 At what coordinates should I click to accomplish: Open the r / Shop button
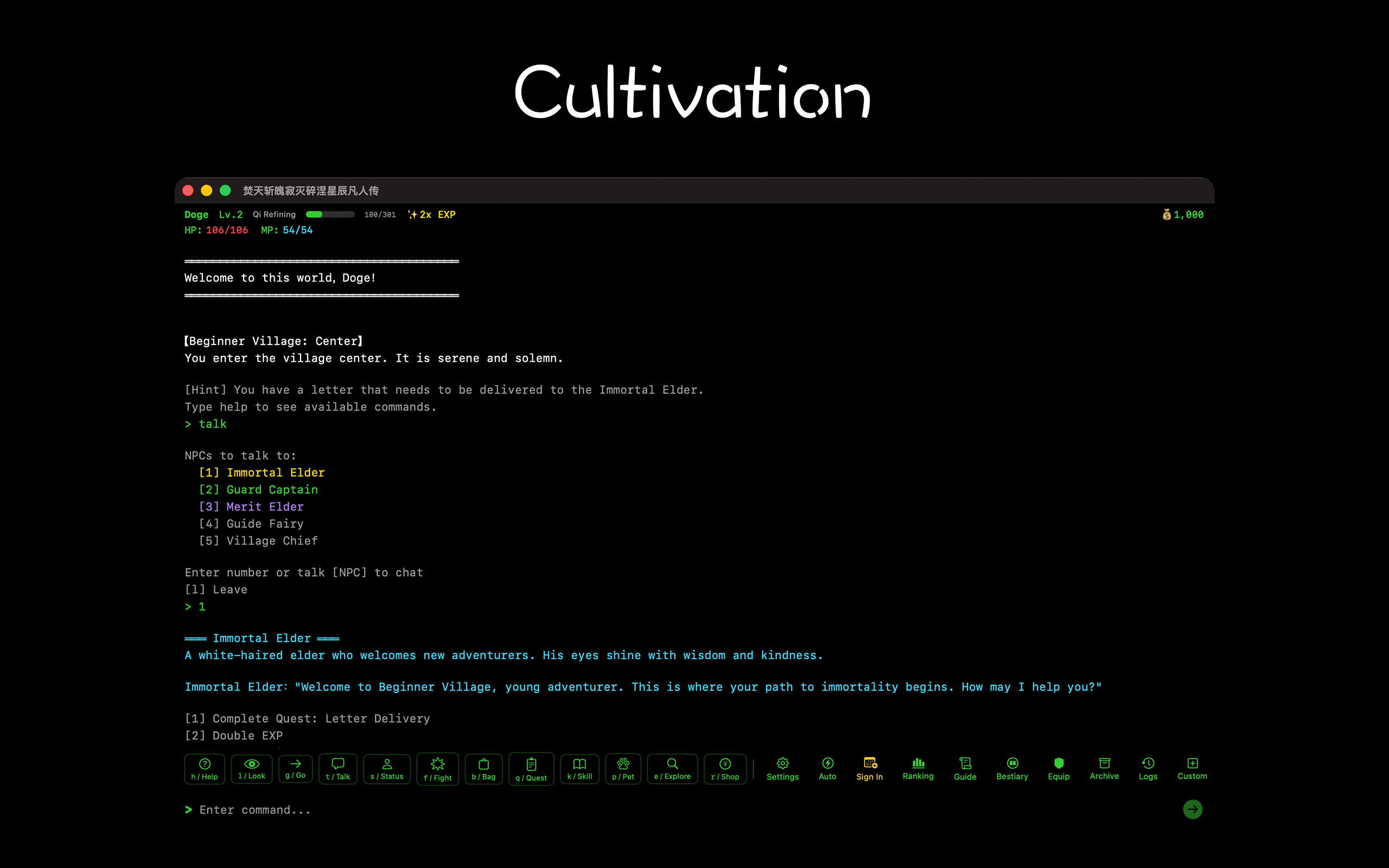point(725,769)
